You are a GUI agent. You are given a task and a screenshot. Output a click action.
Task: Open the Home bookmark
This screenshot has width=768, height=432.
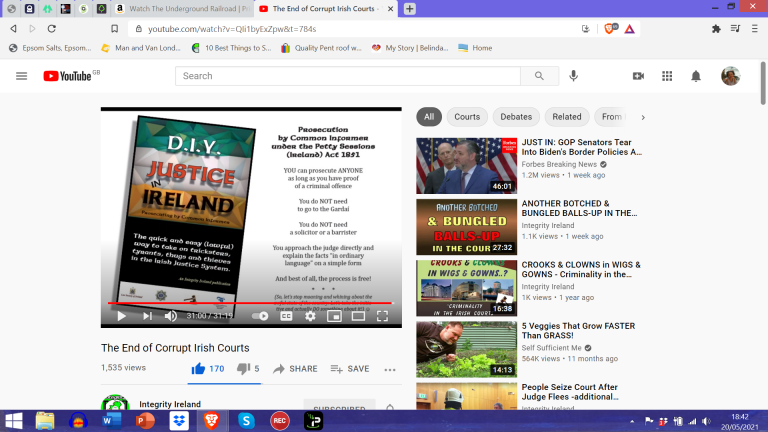[x=476, y=48]
